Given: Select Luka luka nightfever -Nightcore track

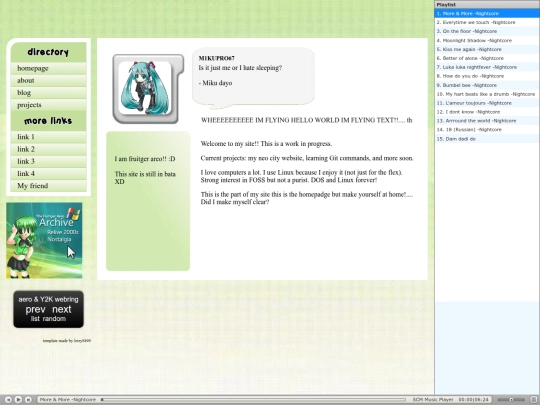Looking at the screenshot, I should point(487,67).
